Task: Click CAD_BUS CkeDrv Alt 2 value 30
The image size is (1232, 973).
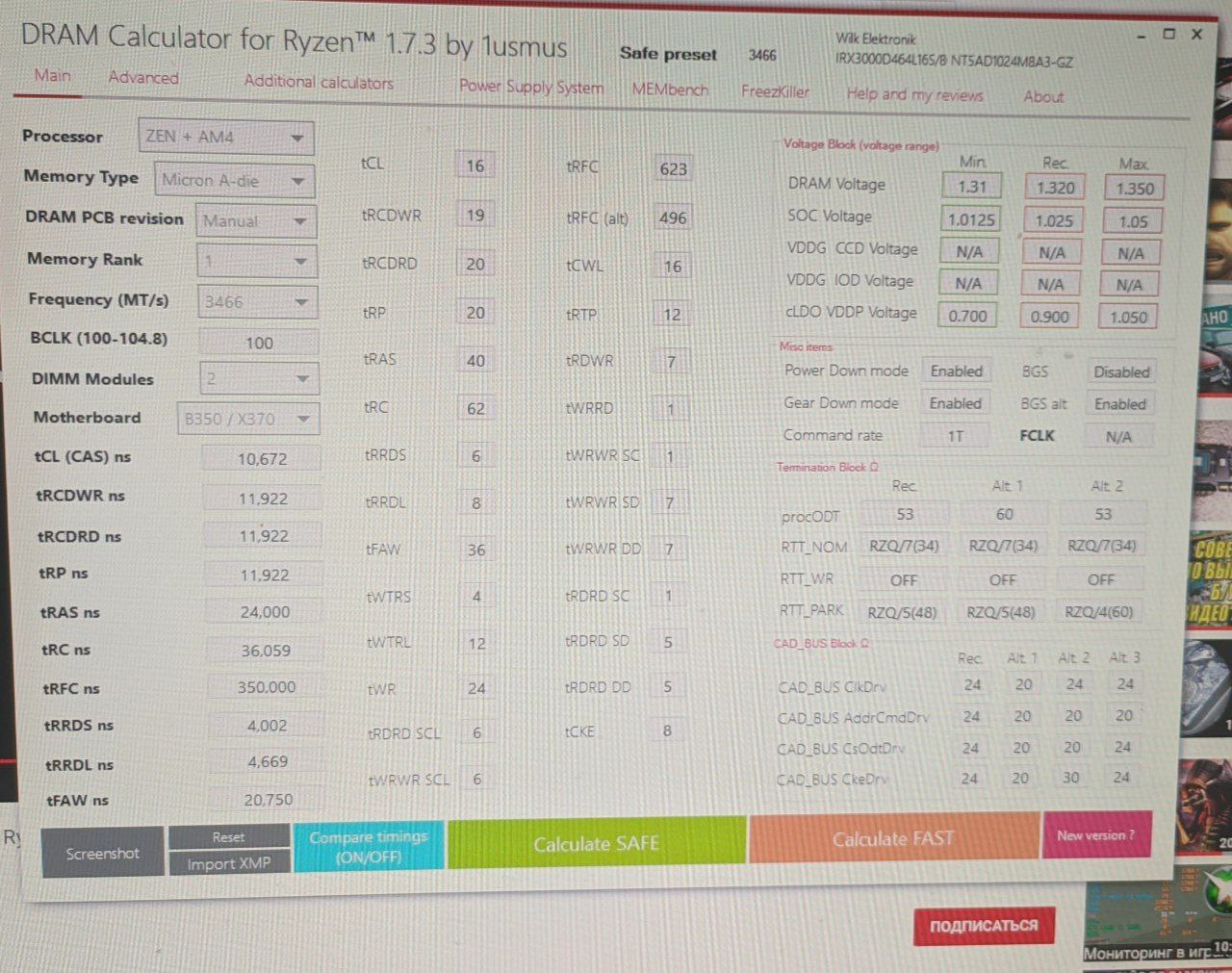Action: (x=1070, y=778)
